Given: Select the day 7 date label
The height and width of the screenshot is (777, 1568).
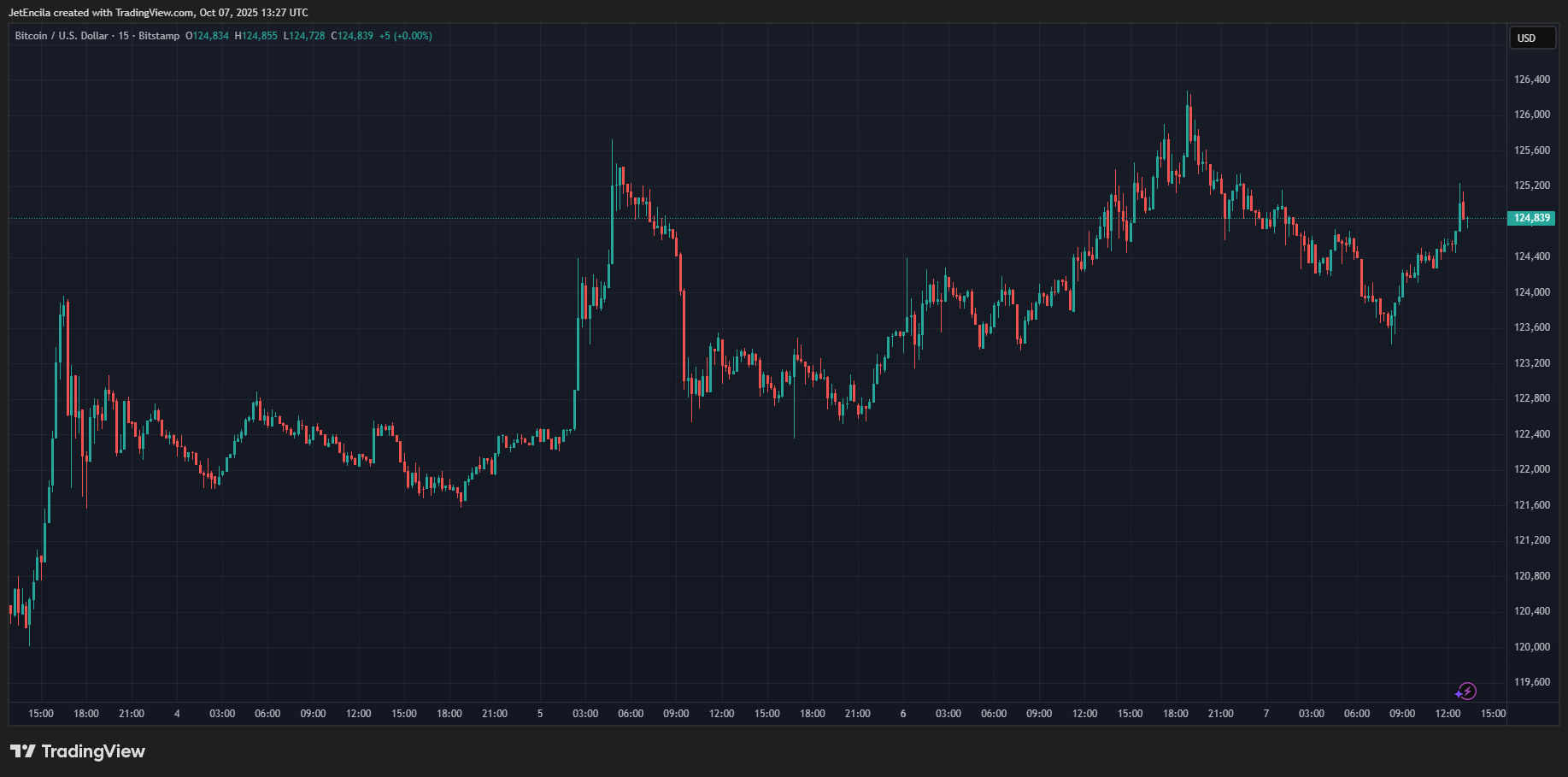Looking at the screenshot, I should point(1266,714).
